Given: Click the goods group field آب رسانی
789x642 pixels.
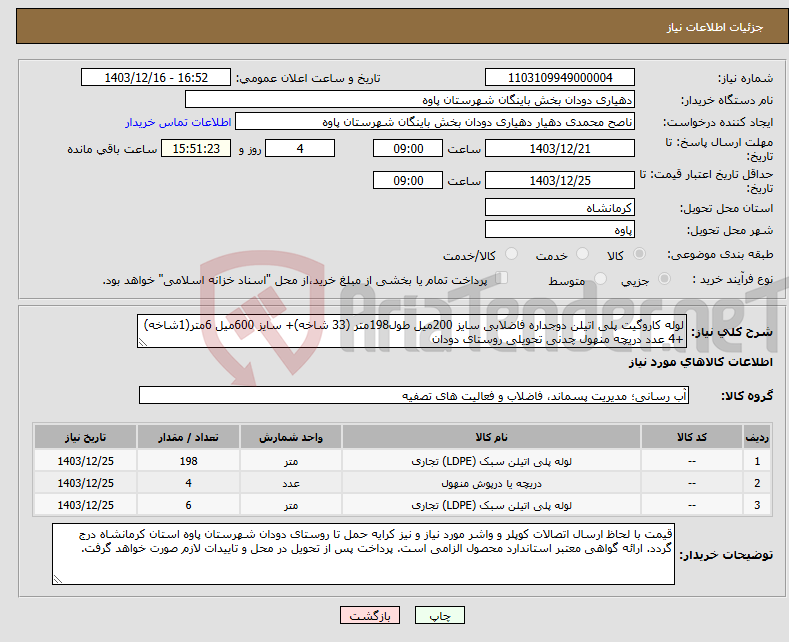Looking at the screenshot, I should click(414, 395).
